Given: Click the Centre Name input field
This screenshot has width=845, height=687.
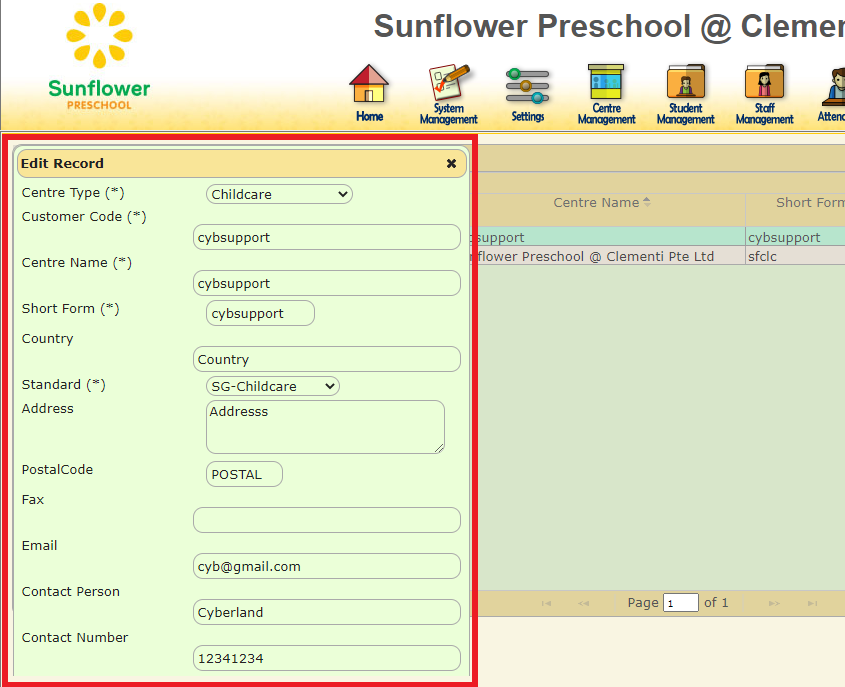Looking at the screenshot, I should 327,283.
